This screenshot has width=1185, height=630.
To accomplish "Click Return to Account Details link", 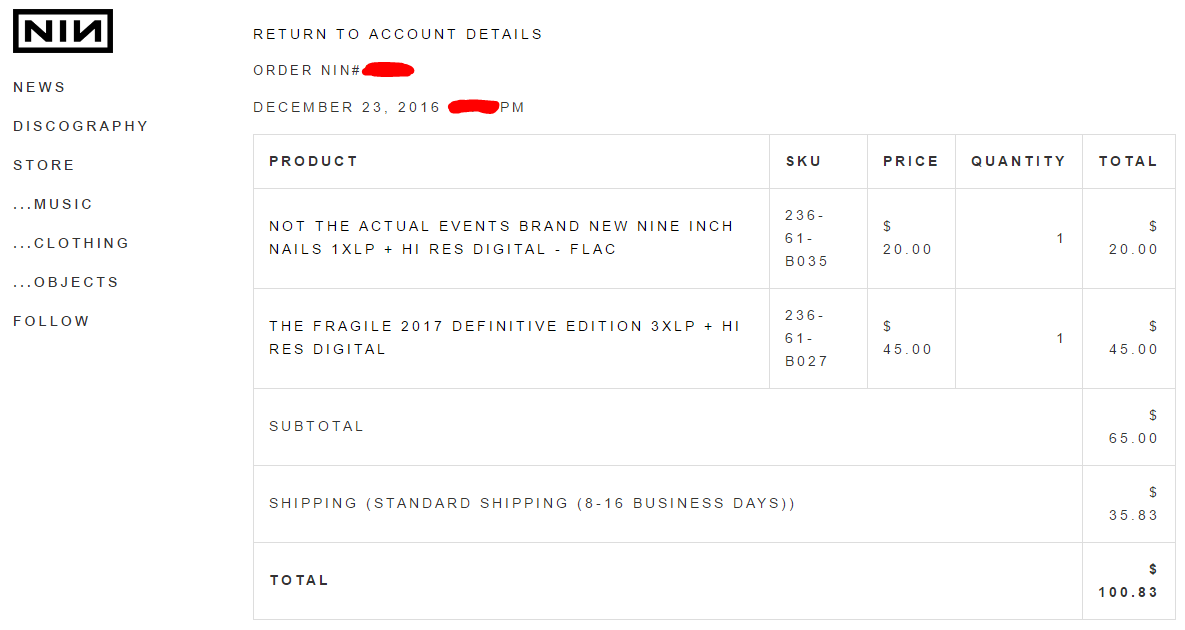I will (x=397, y=34).
